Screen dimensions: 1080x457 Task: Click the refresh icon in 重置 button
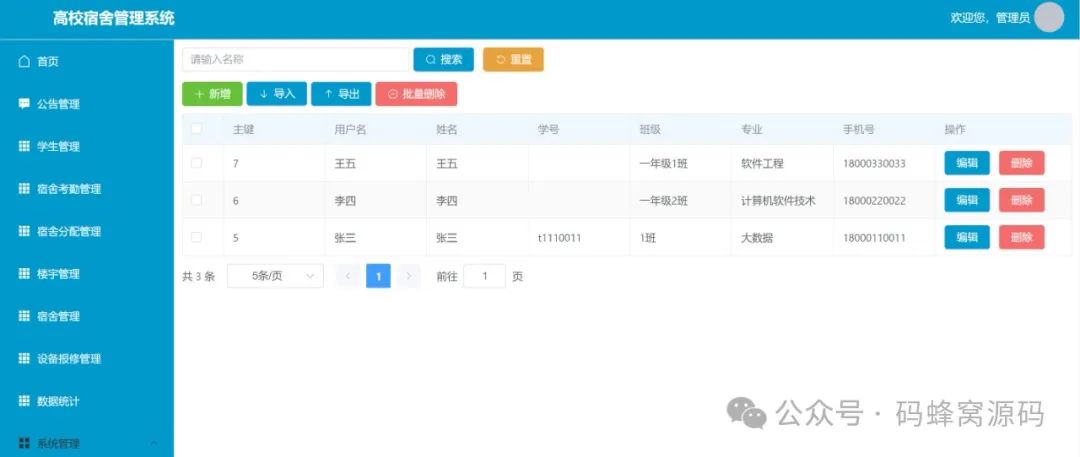point(501,60)
